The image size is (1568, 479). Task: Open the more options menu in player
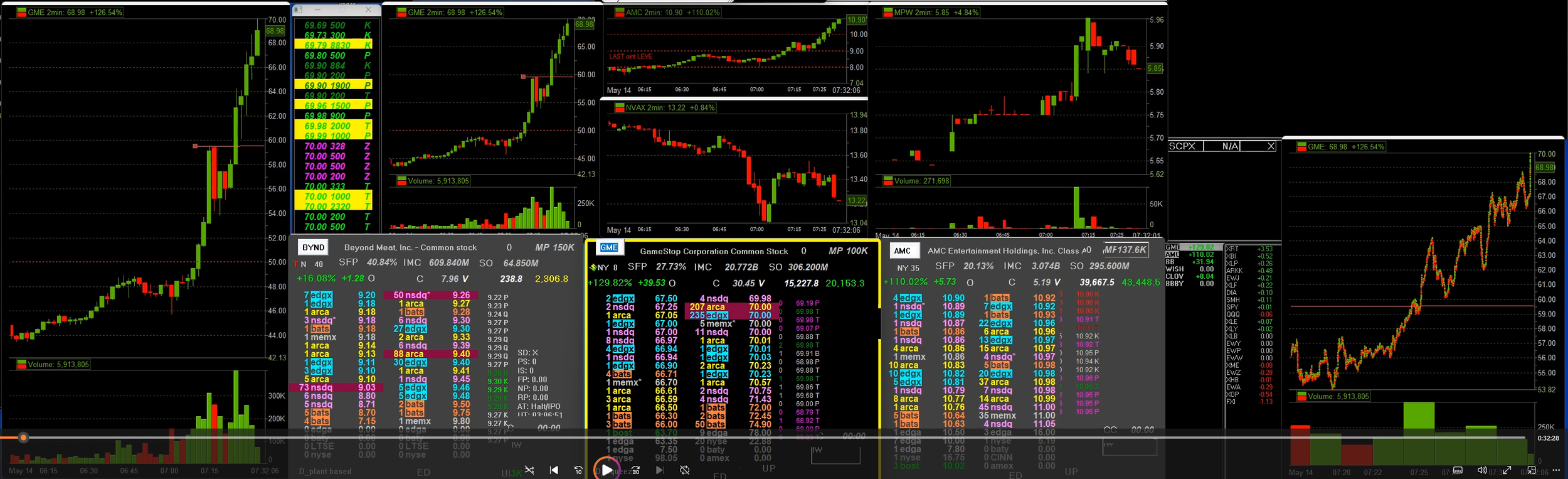coord(1555,470)
